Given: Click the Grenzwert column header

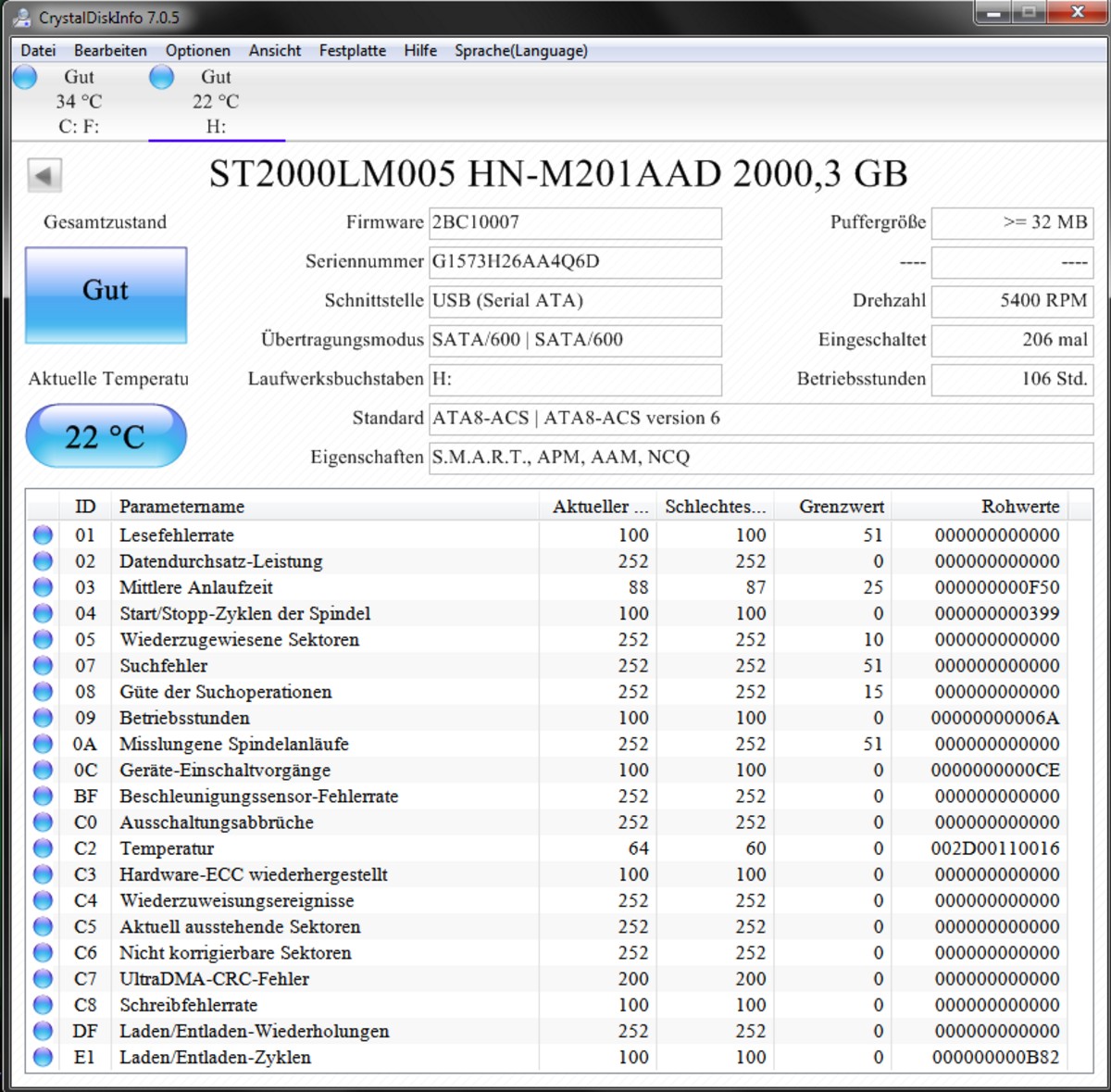Looking at the screenshot, I should click(833, 507).
